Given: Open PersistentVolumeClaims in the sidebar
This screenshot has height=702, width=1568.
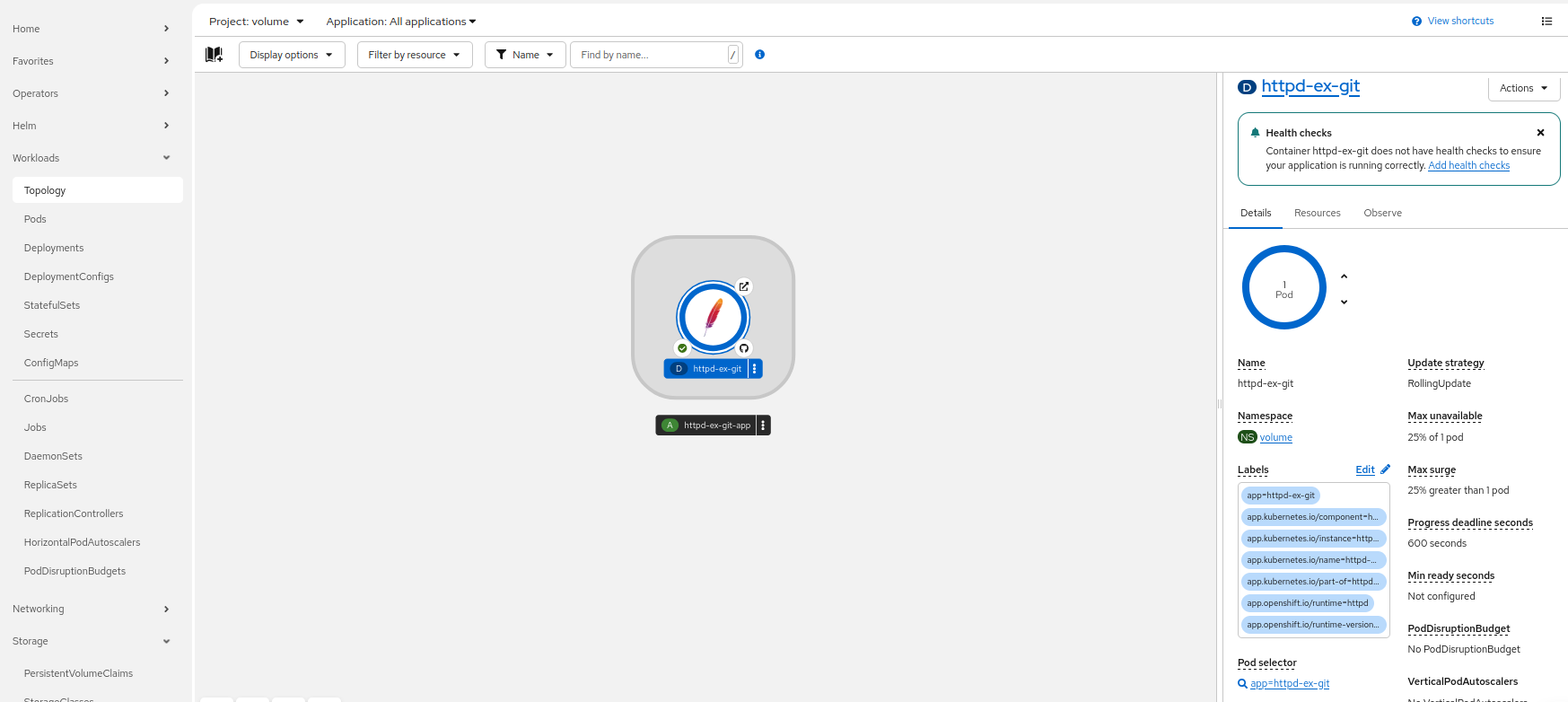Looking at the screenshot, I should 98,673.
